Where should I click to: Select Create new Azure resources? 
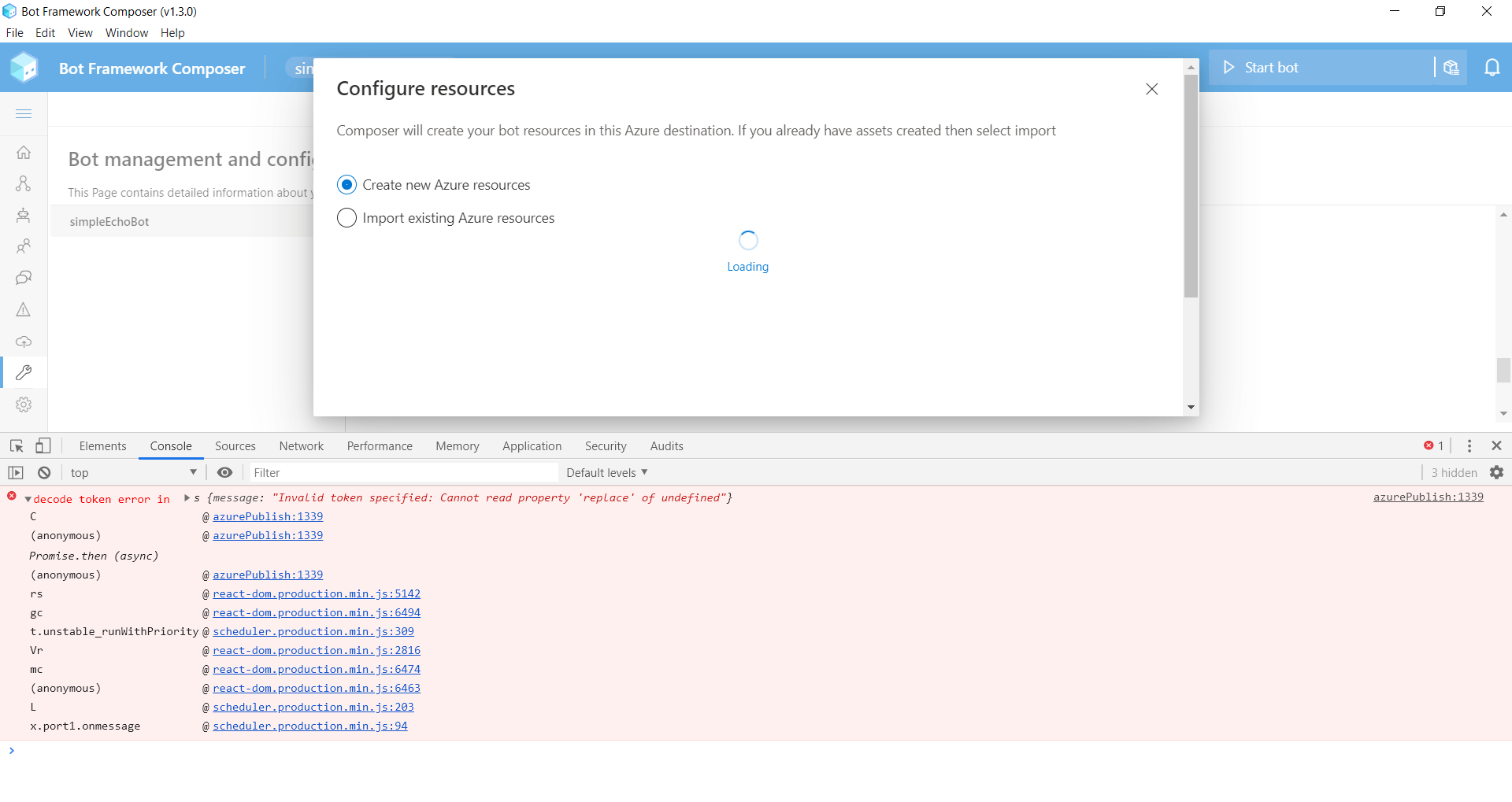(346, 184)
